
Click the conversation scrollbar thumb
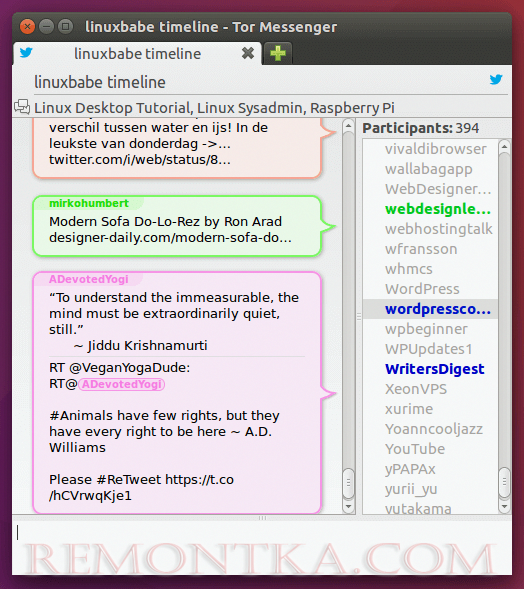tap(349, 483)
